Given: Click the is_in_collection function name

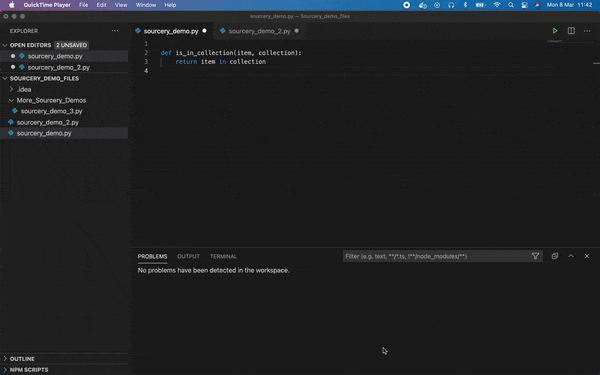Looking at the screenshot, I should (205, 53).
